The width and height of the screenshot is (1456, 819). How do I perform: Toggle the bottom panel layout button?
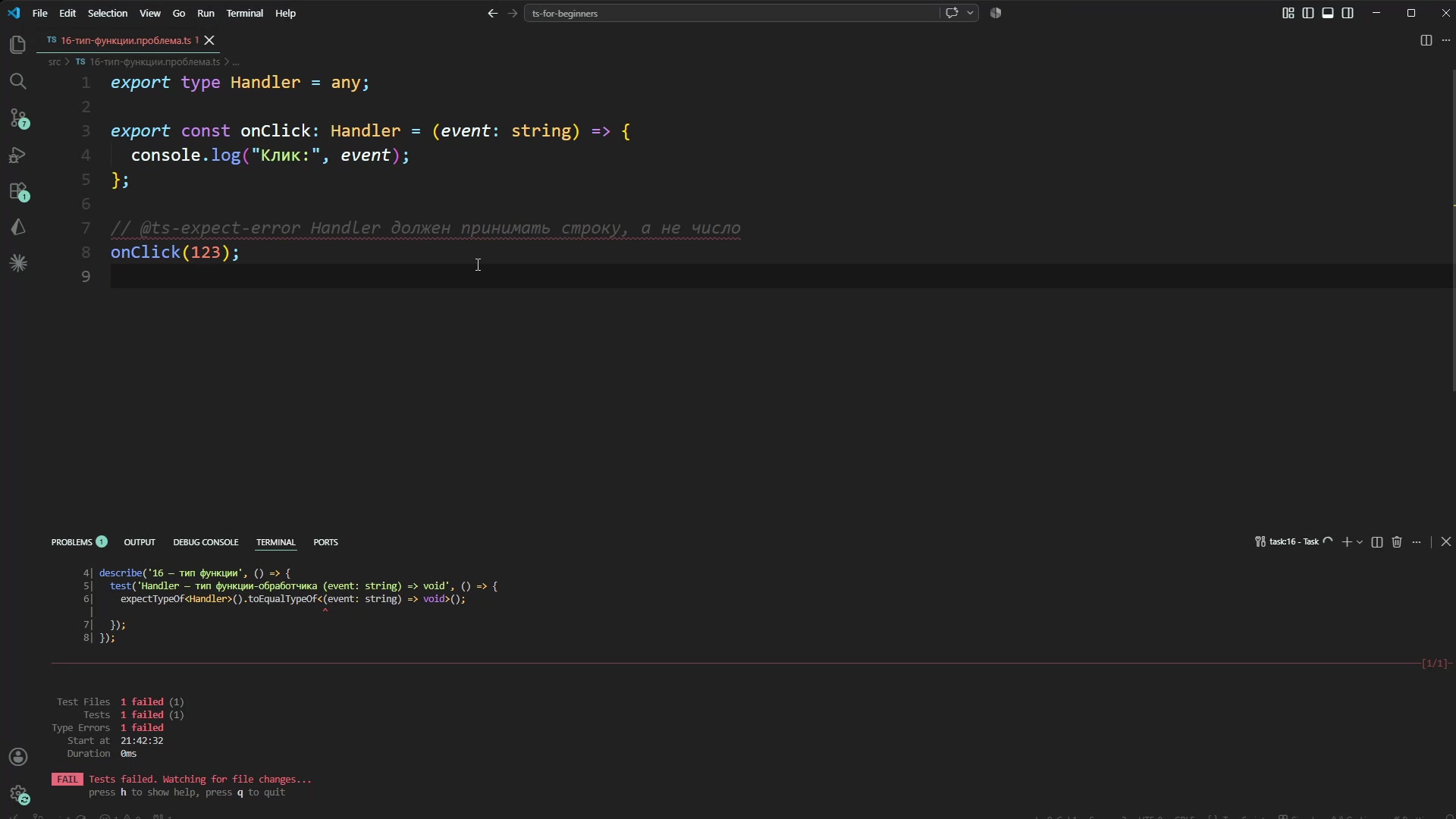1328,13
